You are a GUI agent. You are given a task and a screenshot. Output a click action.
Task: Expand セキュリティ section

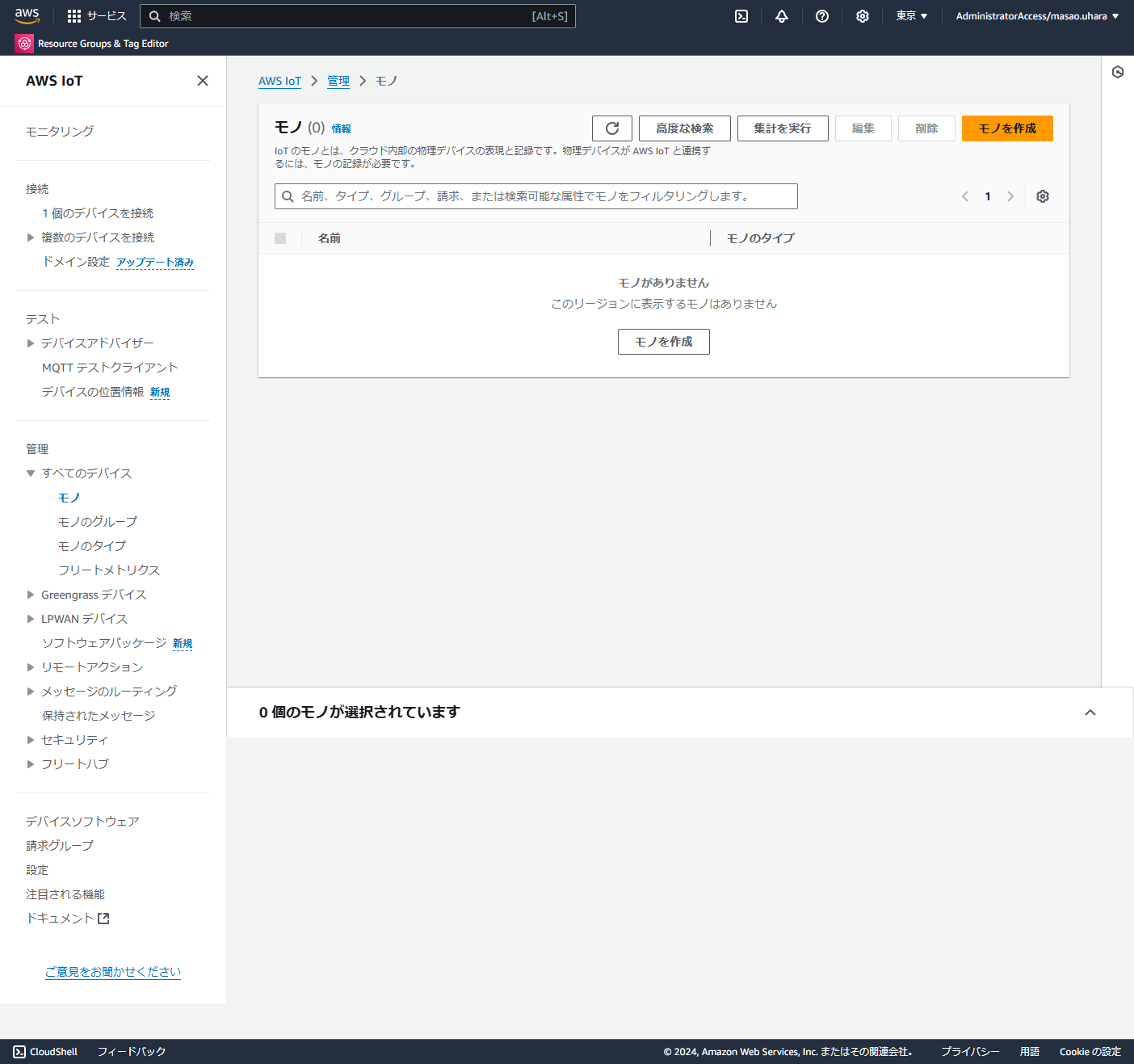coord(31,740)
